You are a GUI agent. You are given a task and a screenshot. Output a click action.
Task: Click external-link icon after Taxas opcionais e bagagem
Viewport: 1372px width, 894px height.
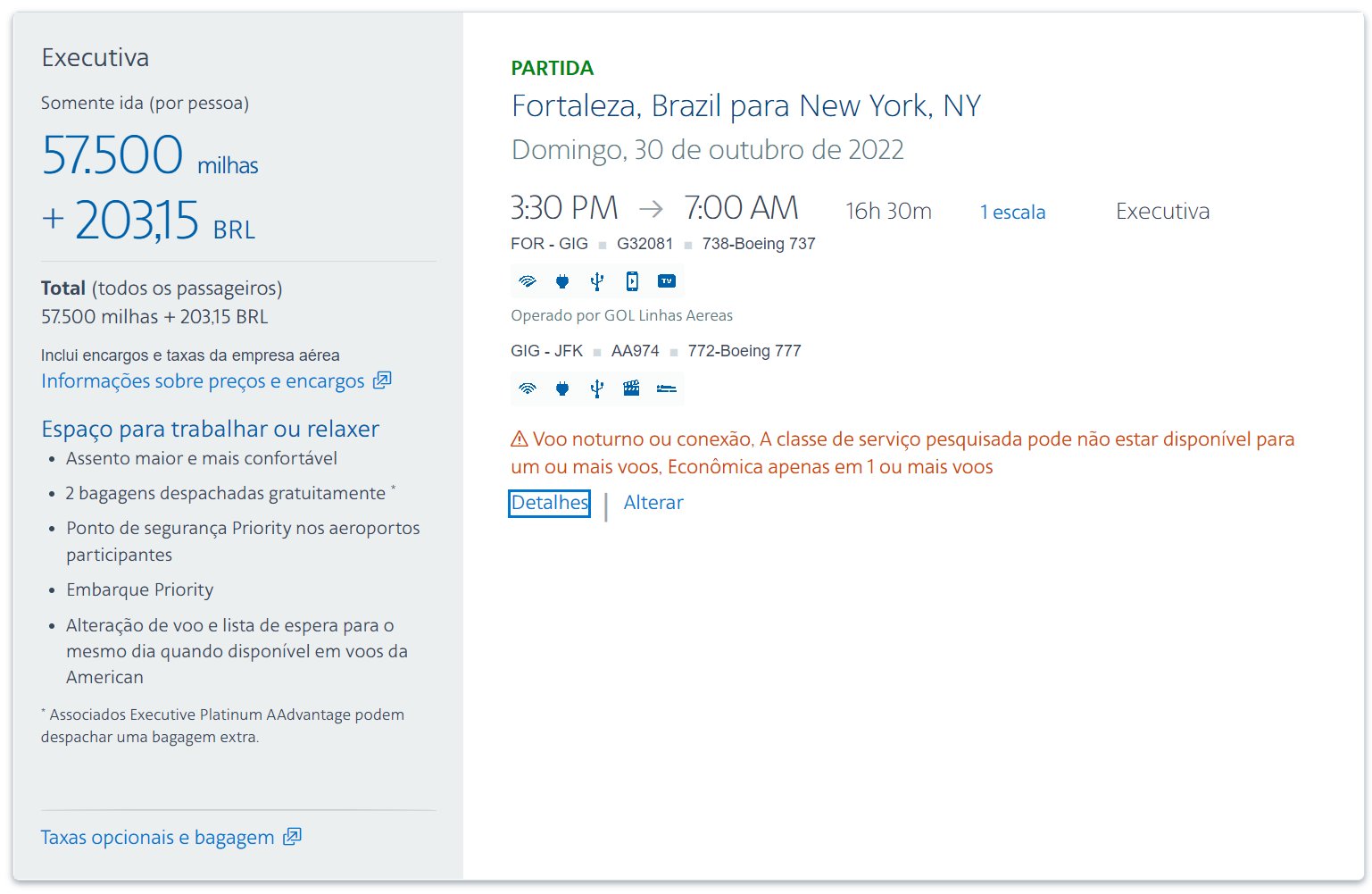[x=292, y=836]
